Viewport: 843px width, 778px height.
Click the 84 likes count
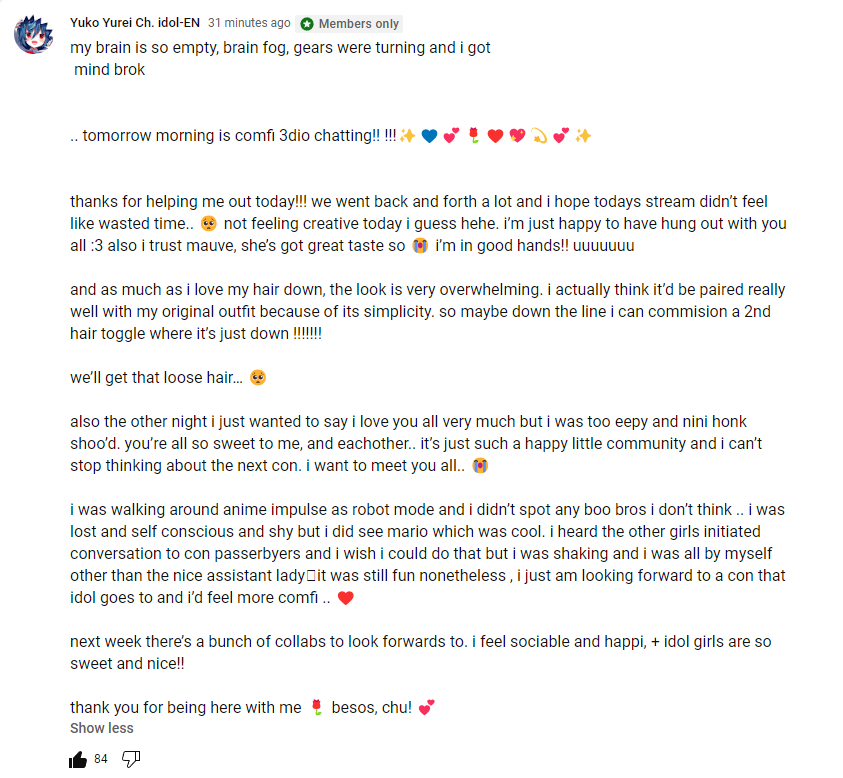(x=101, y=759)
